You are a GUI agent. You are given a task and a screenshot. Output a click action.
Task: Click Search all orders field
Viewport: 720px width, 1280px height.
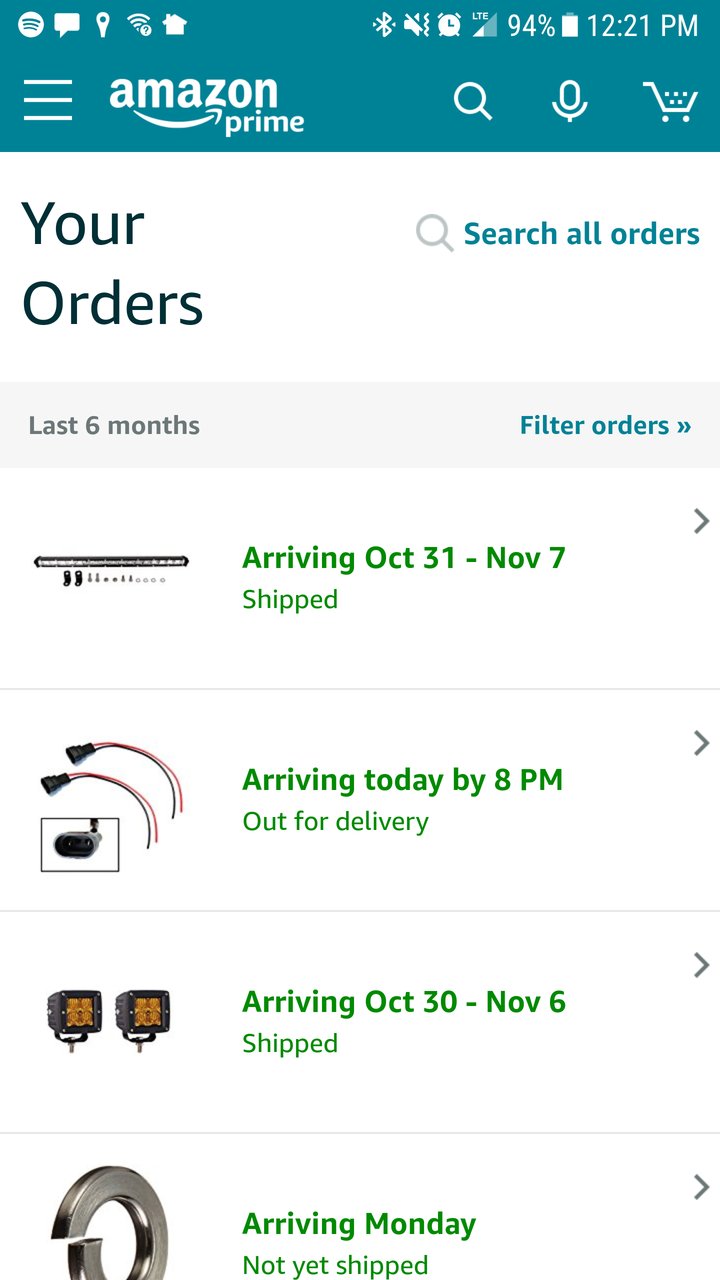click(558, 234)
